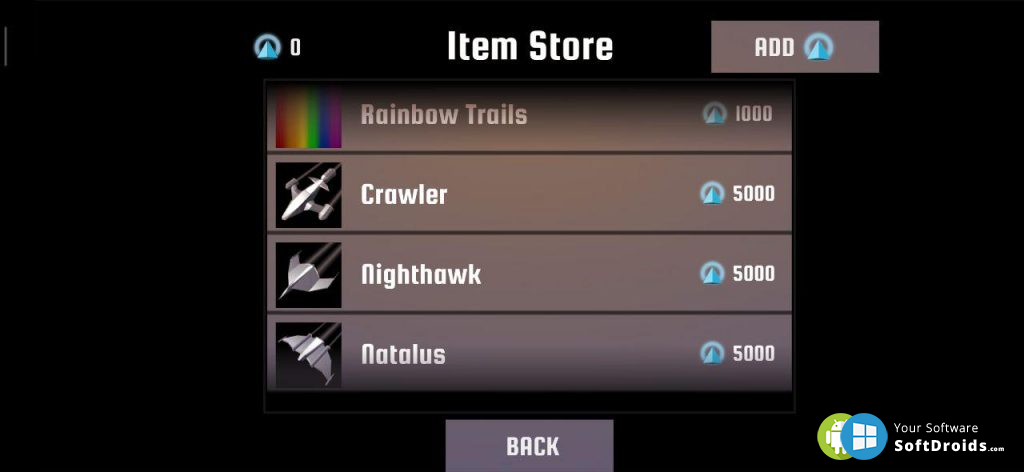Select the Crawler item name
1024x472 pixels.
click(x=404, y=195)
